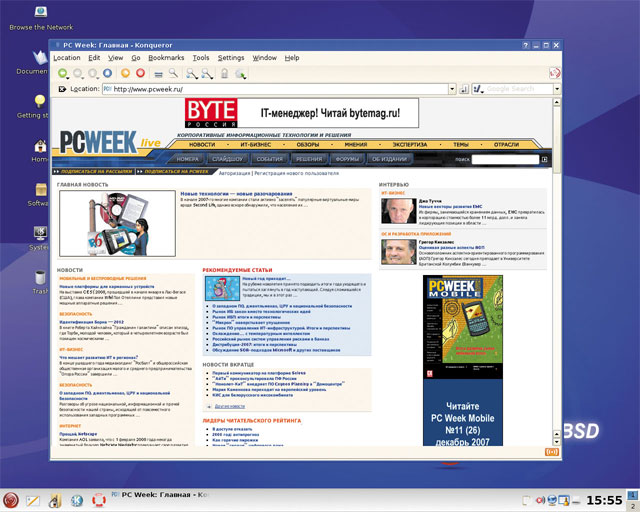Click the volume icon in the system tray
640x512 pixels.
point(540,500)
